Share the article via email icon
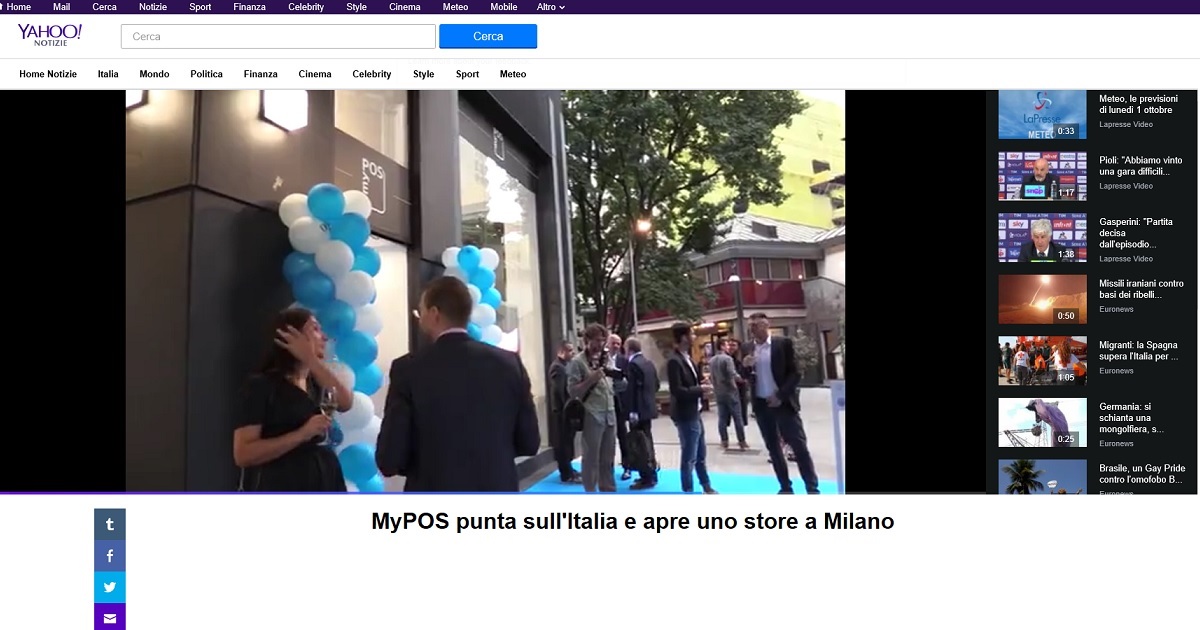The width and height of the screenshot is (1200, 630). [x=110, y=617]
